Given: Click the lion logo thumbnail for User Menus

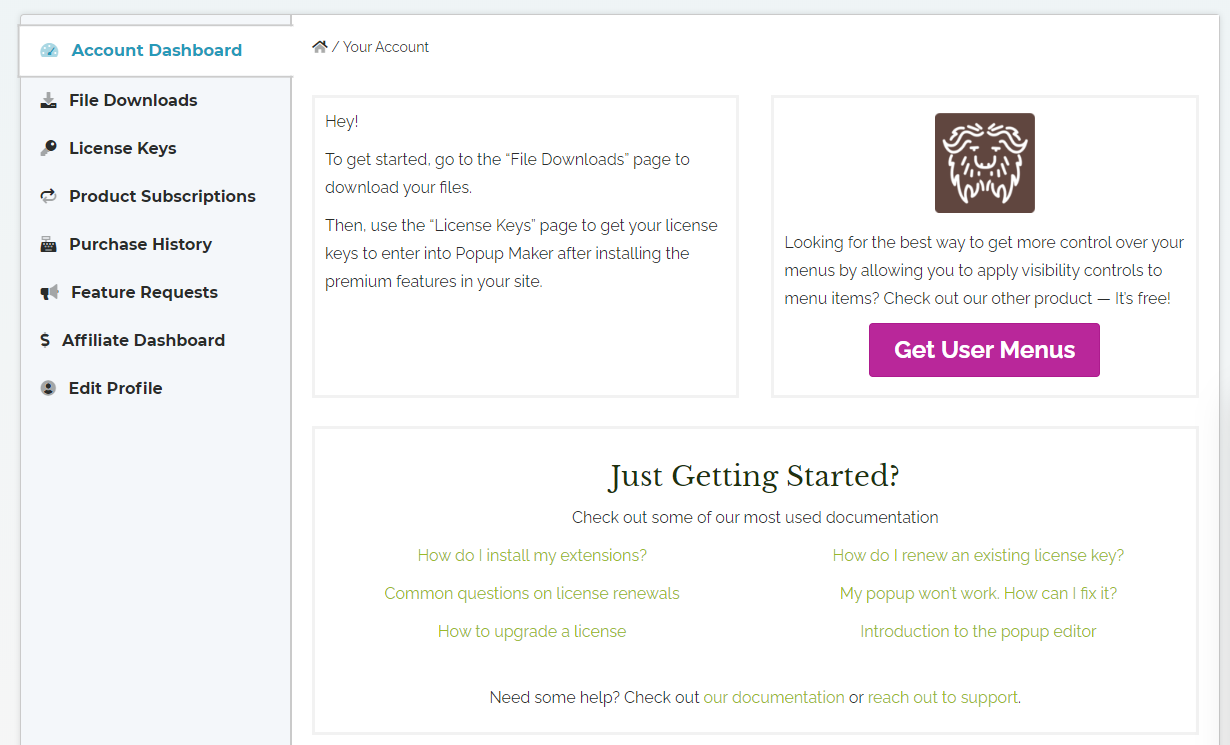Looking at the screenshot, I should pyautogui.click(x=985, y=163).
